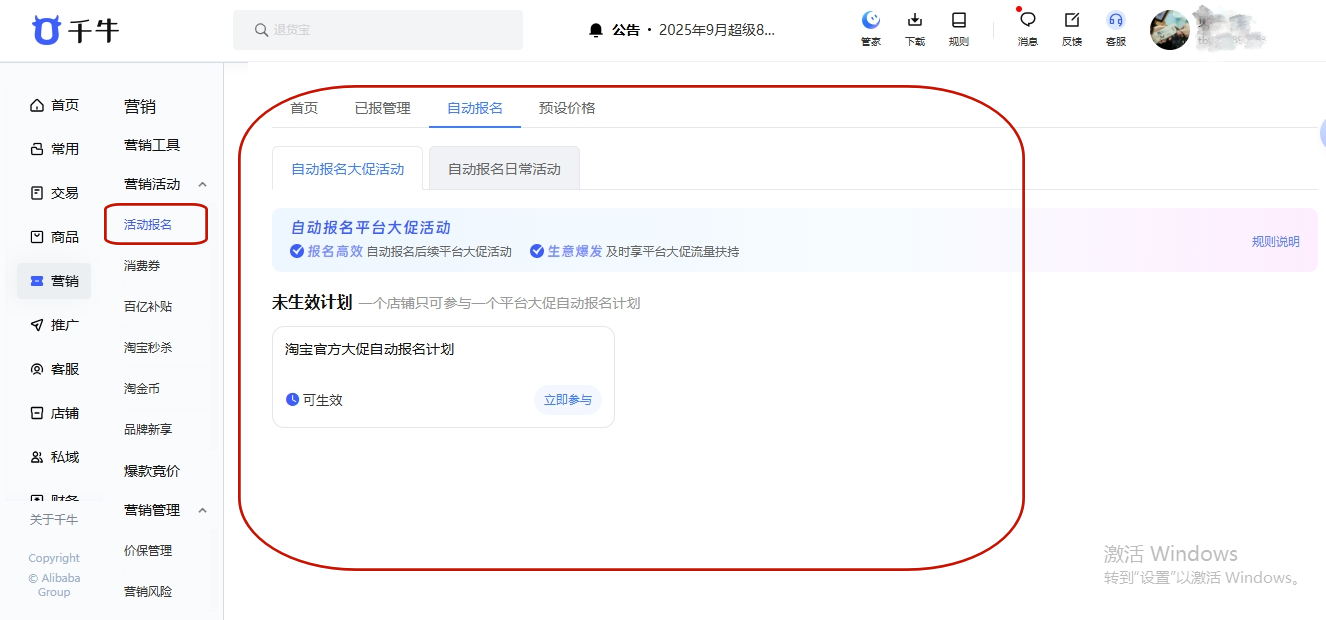Click the checkmark icon beside 报名高效
Viewport: 1326px width, 620px height.
[297, 251]
